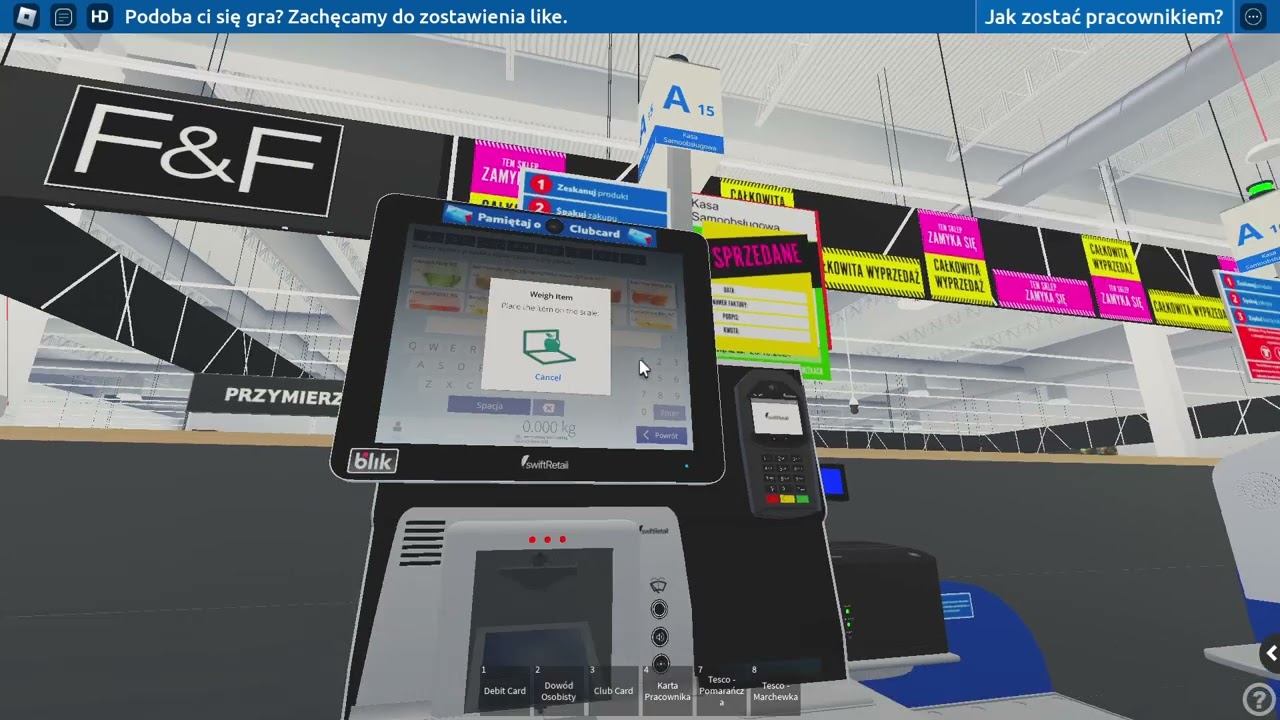This screenshot has height=720, width=1280.
Task: Click the 'Pamiętaj o Clubcard' banner
Action: point(549,226)
